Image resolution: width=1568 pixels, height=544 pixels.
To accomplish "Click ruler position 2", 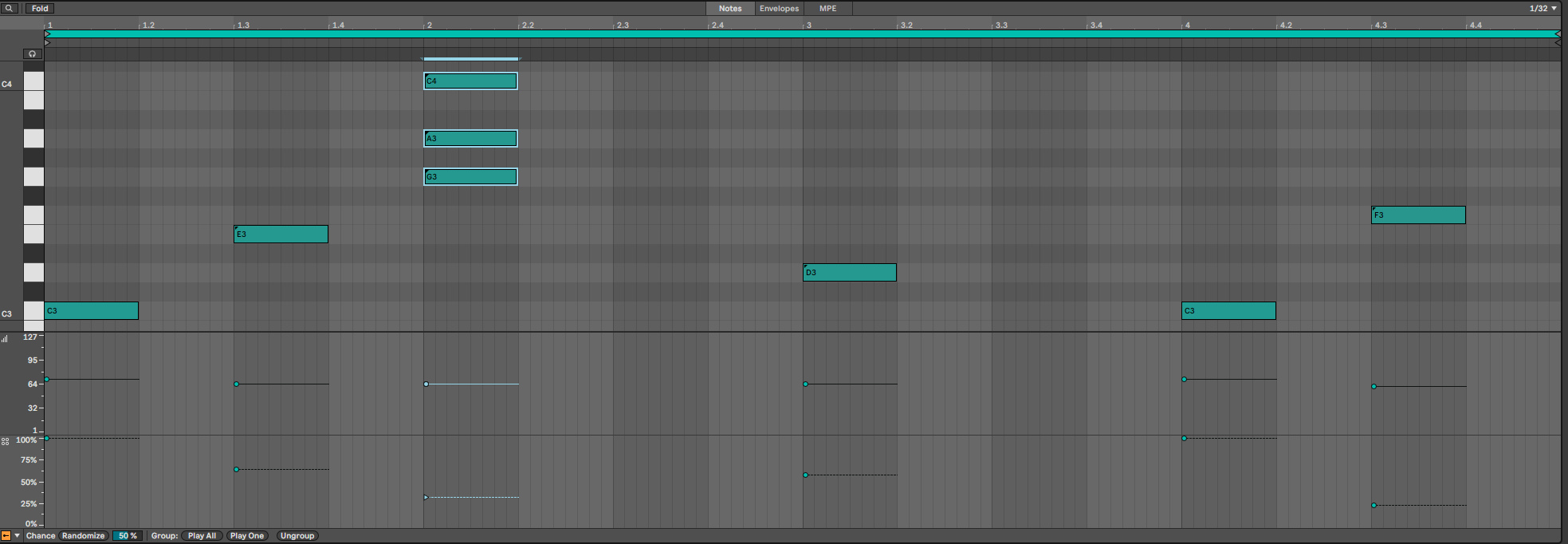I will (429, 26).
